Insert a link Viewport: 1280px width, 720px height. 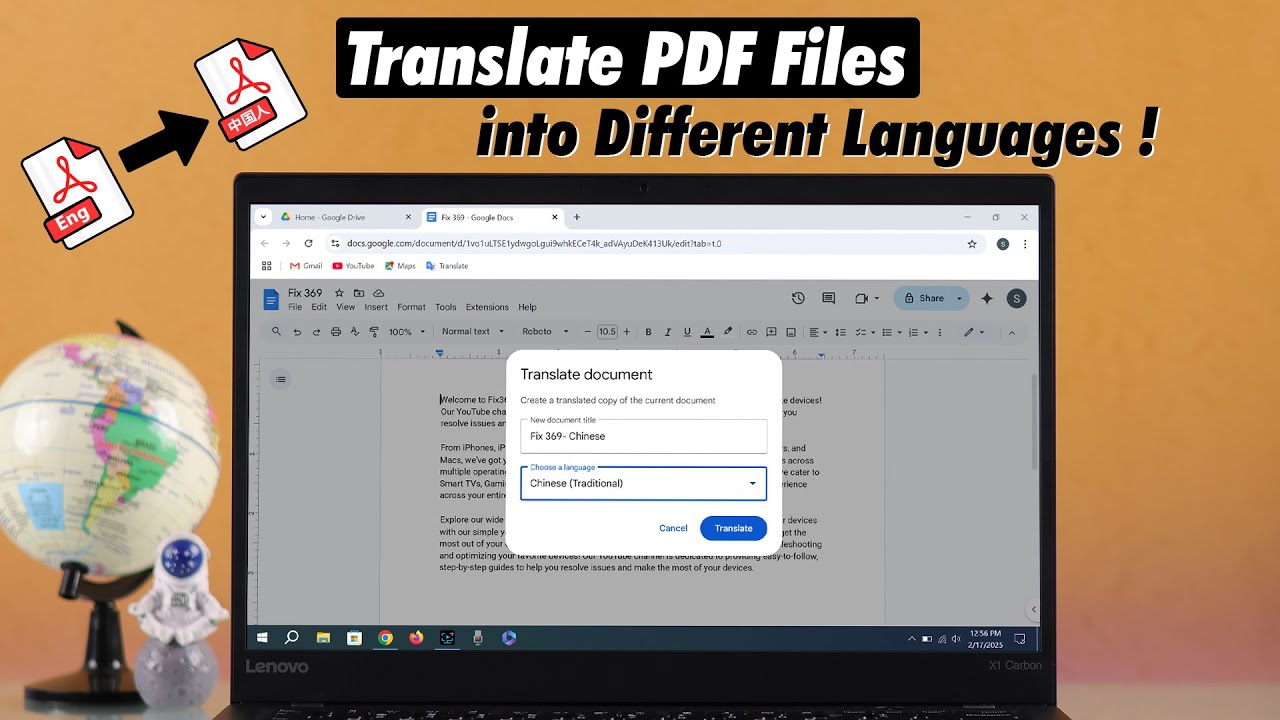pos(752,332)
